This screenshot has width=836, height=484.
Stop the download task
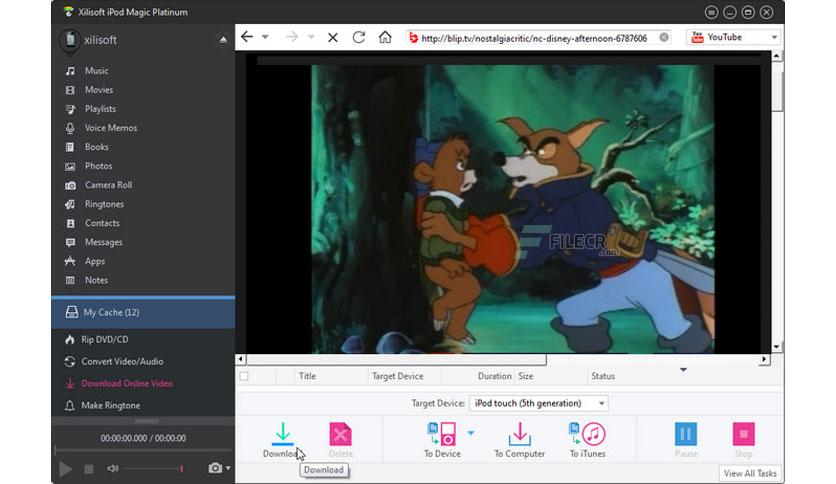tap(744, 440)
